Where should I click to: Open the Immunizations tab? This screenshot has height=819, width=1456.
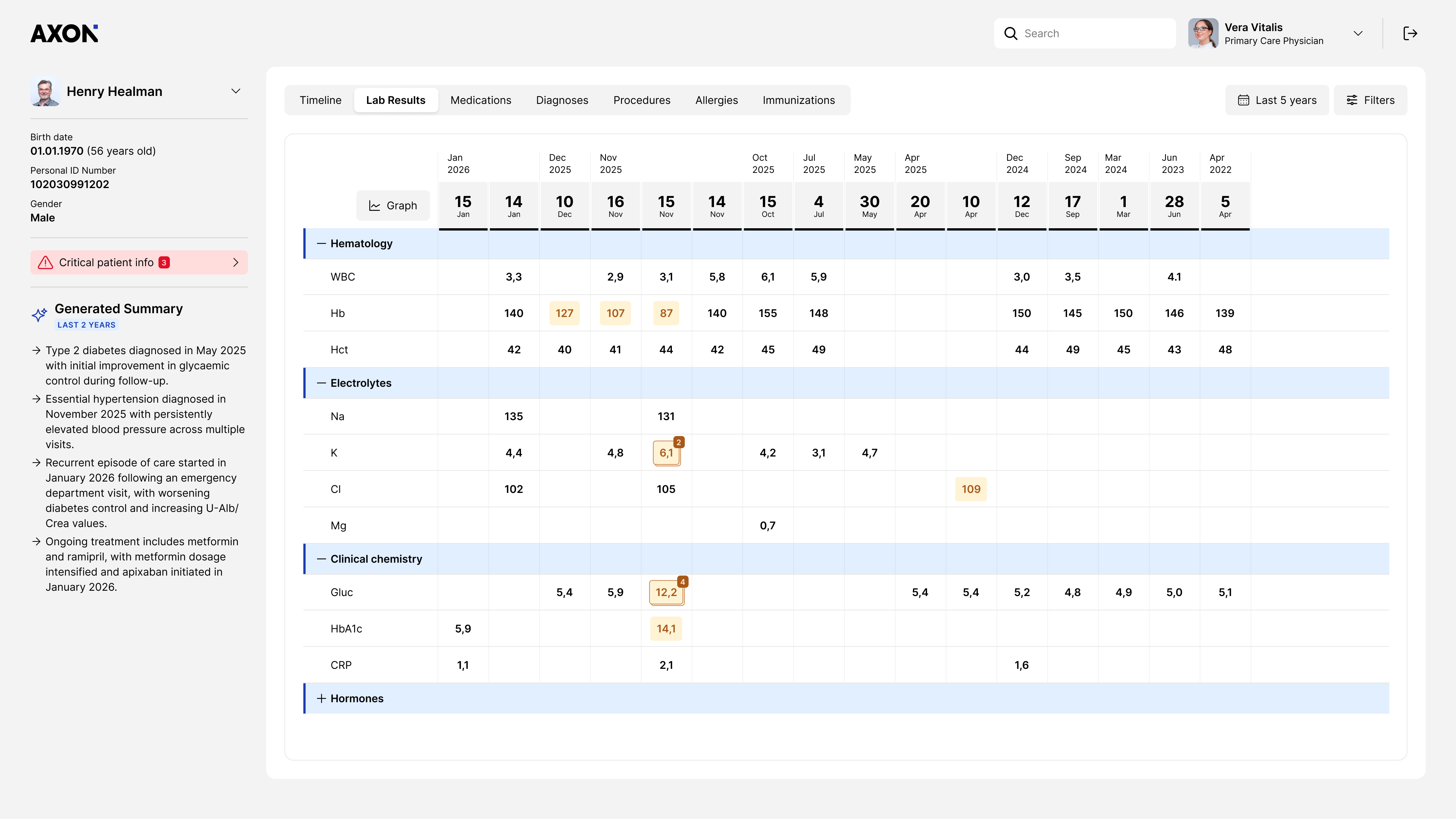click(x=798, y=100)
